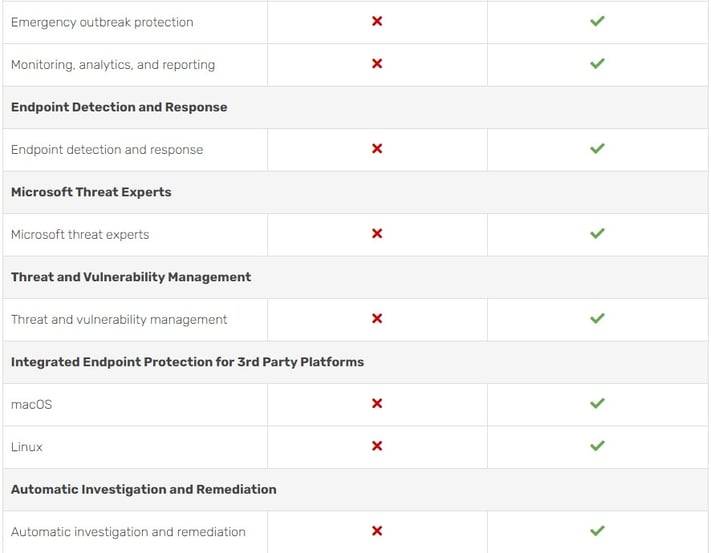Click red X for Microsoft threat experts
Viewport: 711px width, 553px height.
pos(377,234)
